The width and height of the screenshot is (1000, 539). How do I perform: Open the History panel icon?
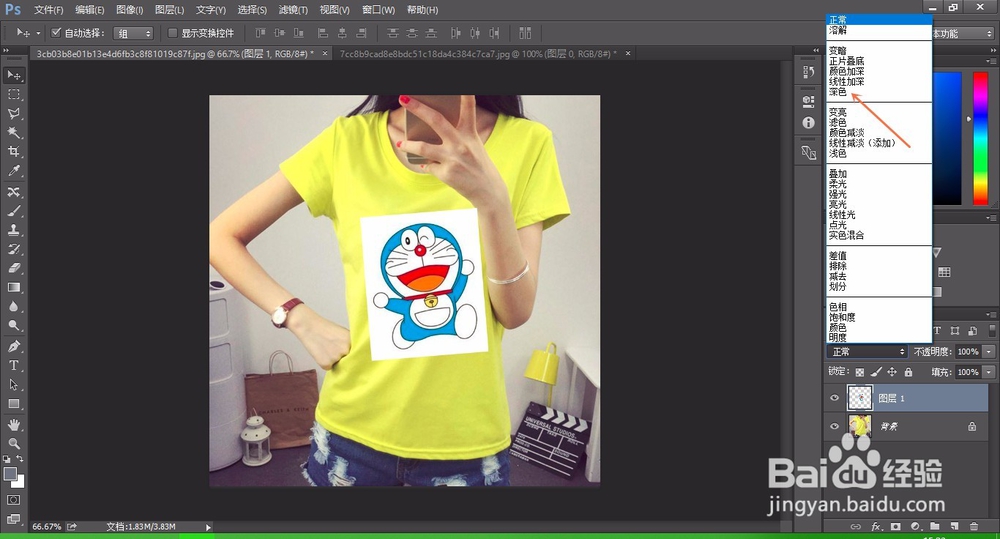(809, 72)
